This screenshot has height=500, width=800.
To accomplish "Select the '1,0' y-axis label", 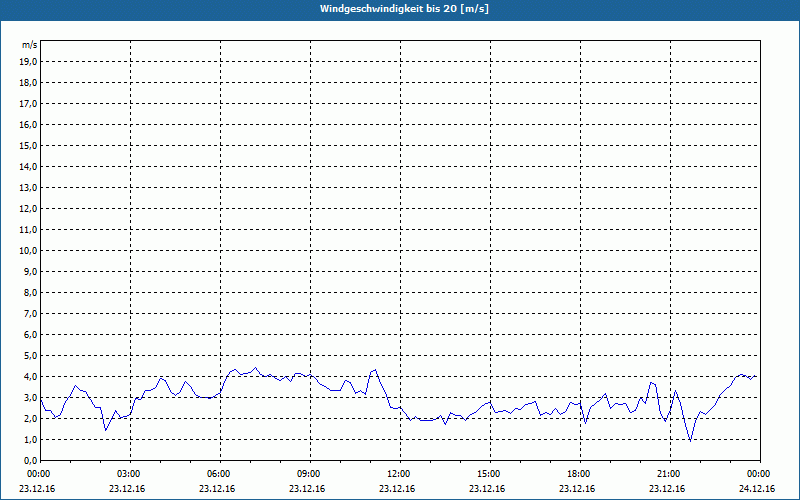I will point(30,439).
